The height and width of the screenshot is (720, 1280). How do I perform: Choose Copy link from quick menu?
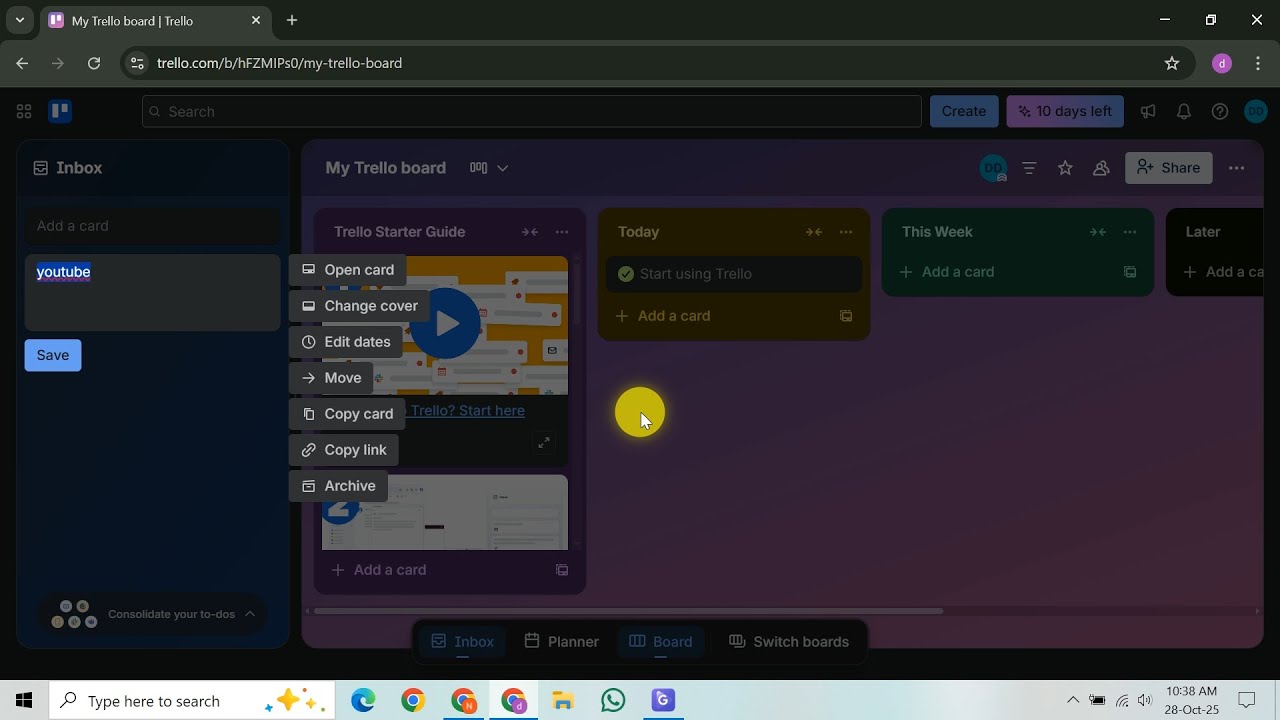[344, 450]
